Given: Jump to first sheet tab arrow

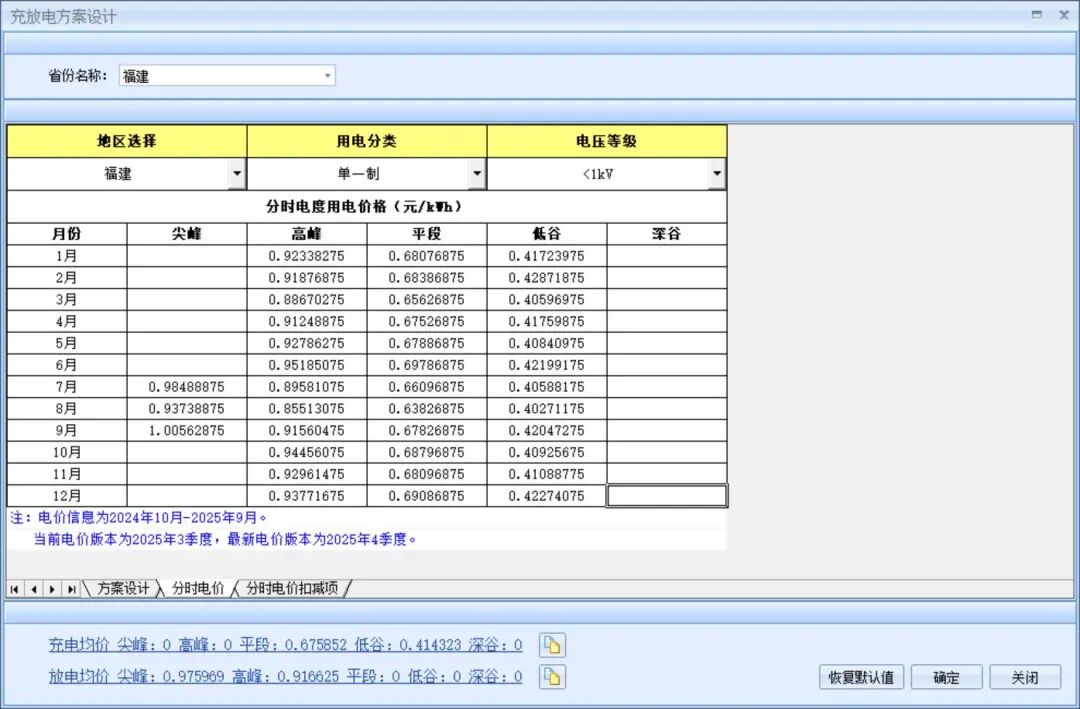Looking at the screenshot, I should (15, 589).
